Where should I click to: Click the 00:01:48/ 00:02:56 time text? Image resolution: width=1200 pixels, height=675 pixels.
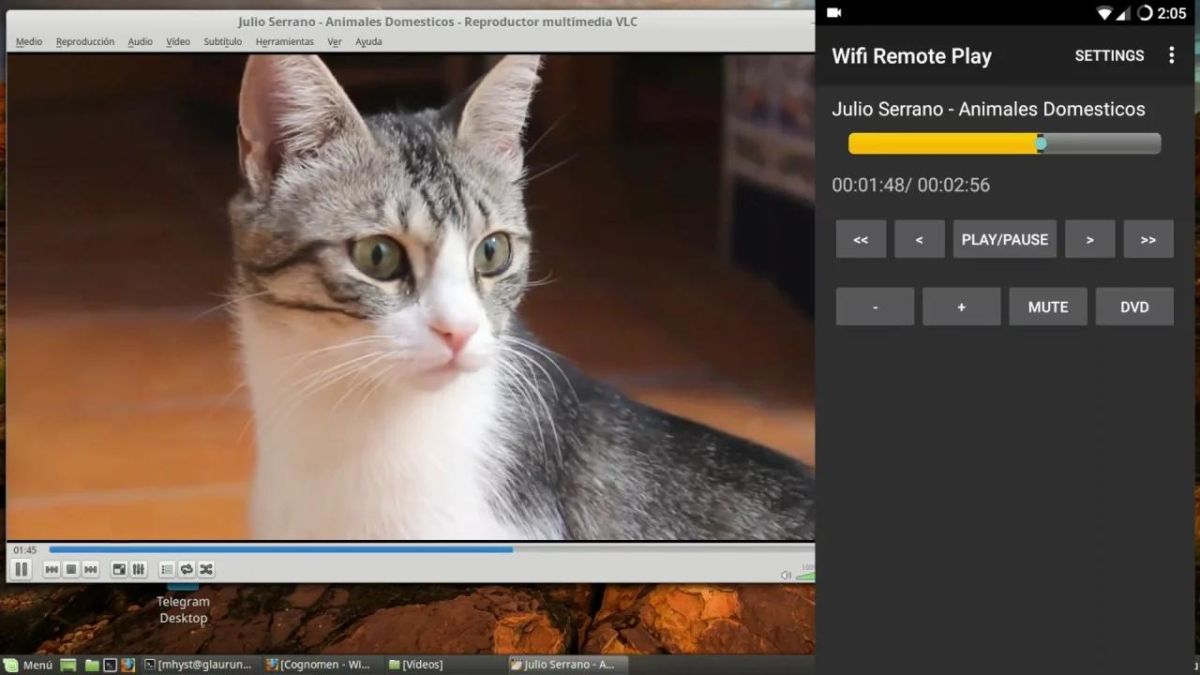[910, 185]
